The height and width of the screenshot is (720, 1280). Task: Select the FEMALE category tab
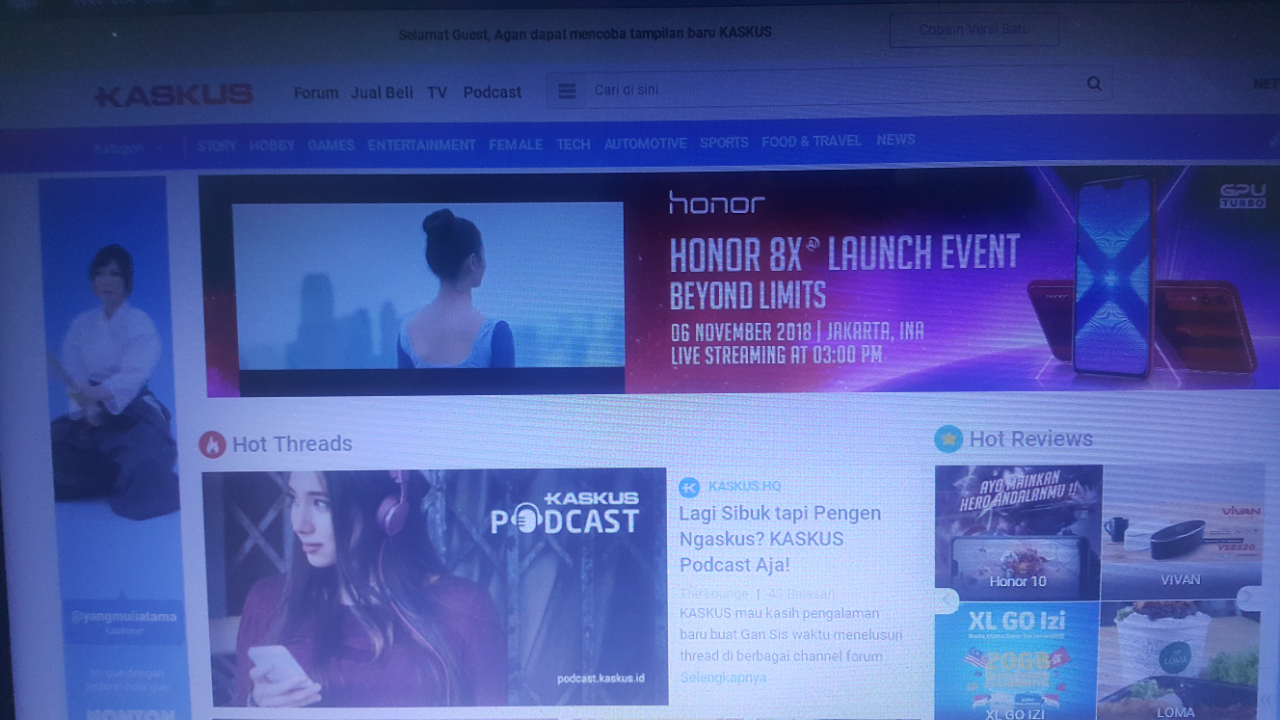coord(516,145)
